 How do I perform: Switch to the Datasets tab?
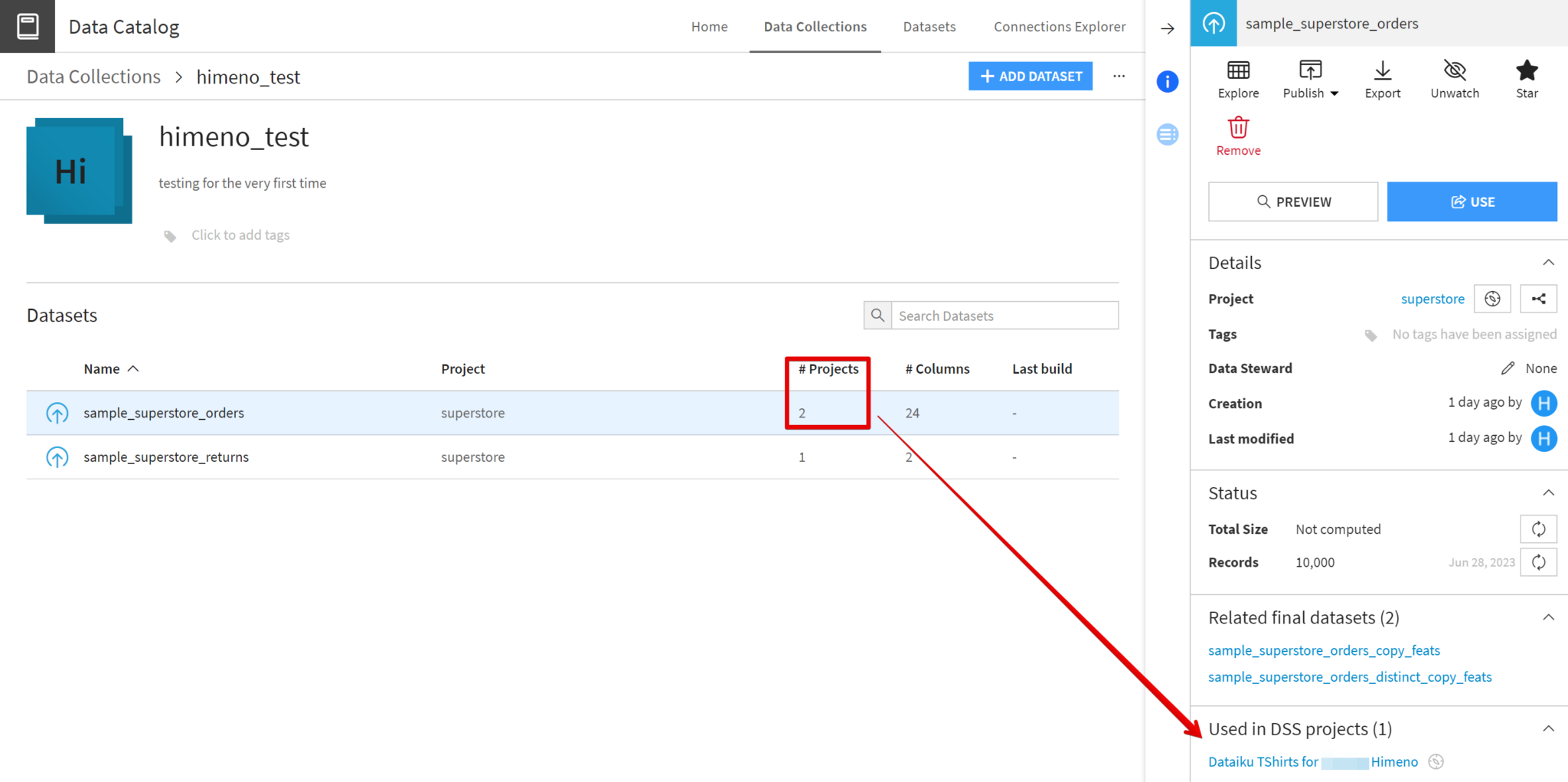pyautogui.click(x=929, y=27)
